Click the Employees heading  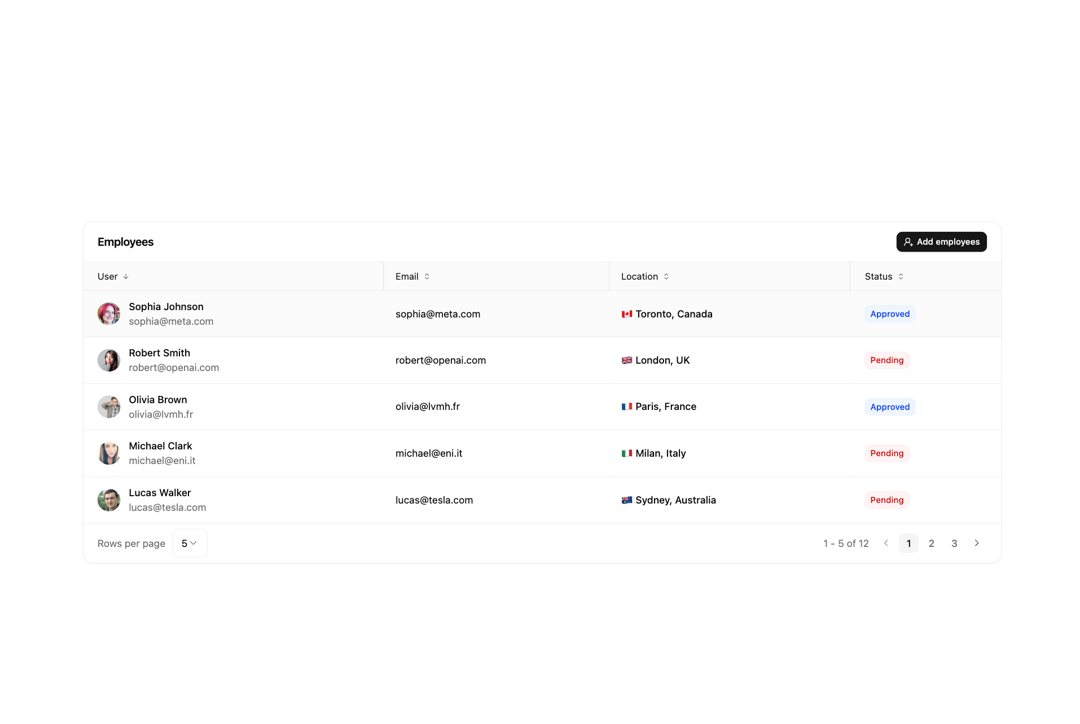[x=125, y=242]
